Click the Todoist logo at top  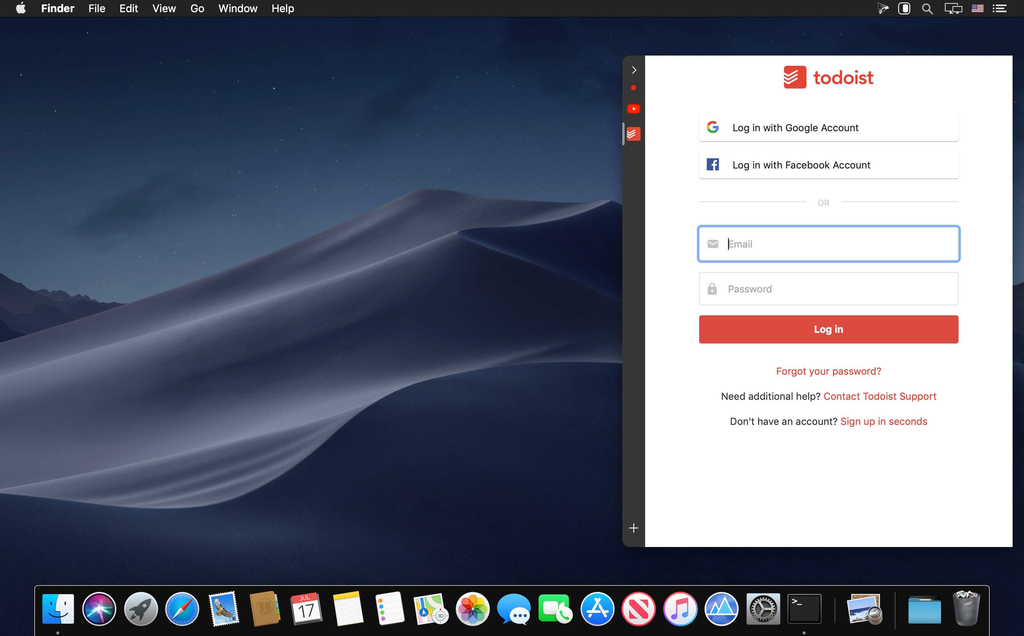pyautogui.click(x=828, y=78)
